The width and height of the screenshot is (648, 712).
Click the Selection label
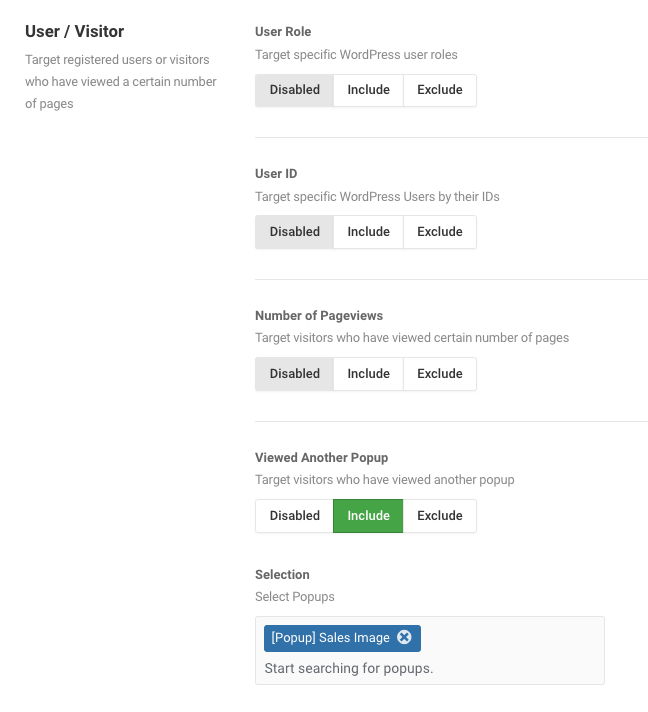point(282,574)
